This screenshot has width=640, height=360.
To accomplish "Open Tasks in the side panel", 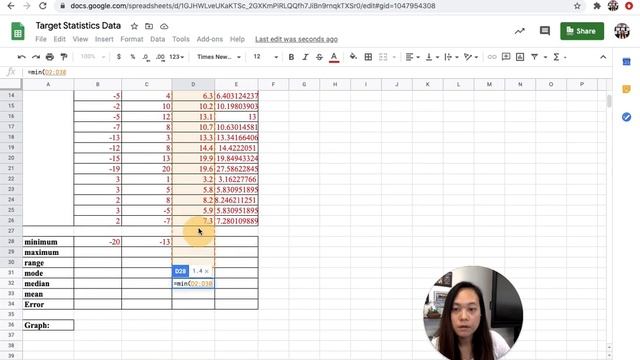I will click(627, 117).
